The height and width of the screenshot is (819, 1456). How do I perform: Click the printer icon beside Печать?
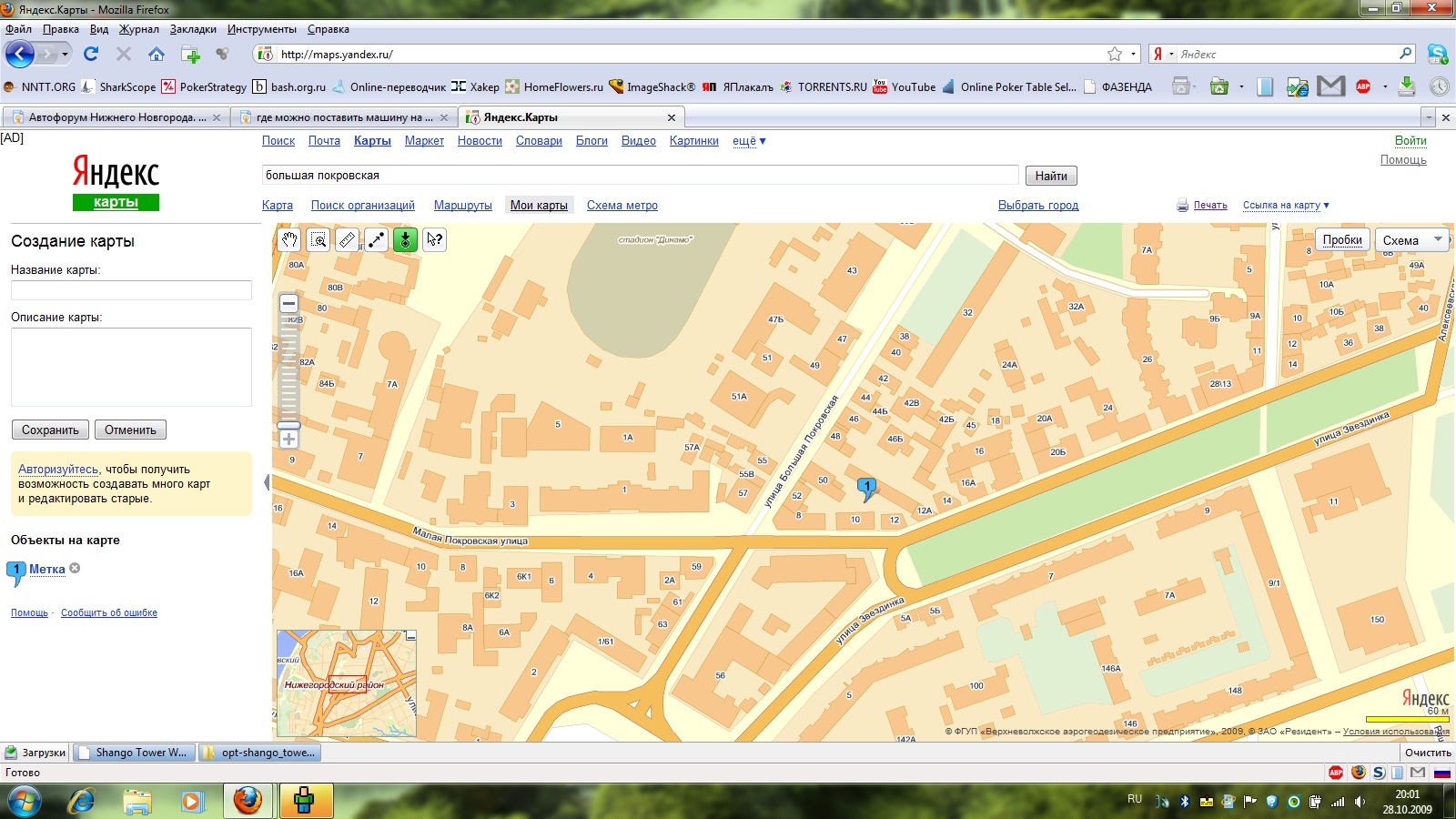[1182, 206]
